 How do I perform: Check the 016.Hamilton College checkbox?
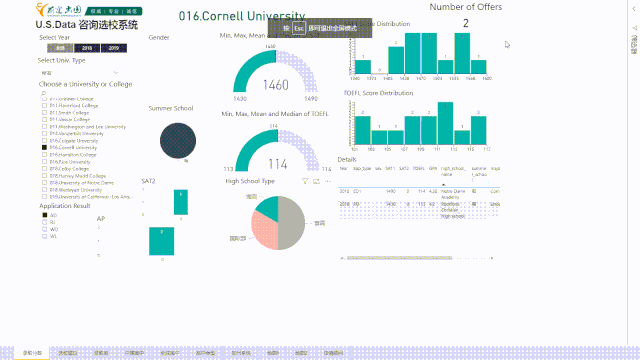tap(44, 155)
